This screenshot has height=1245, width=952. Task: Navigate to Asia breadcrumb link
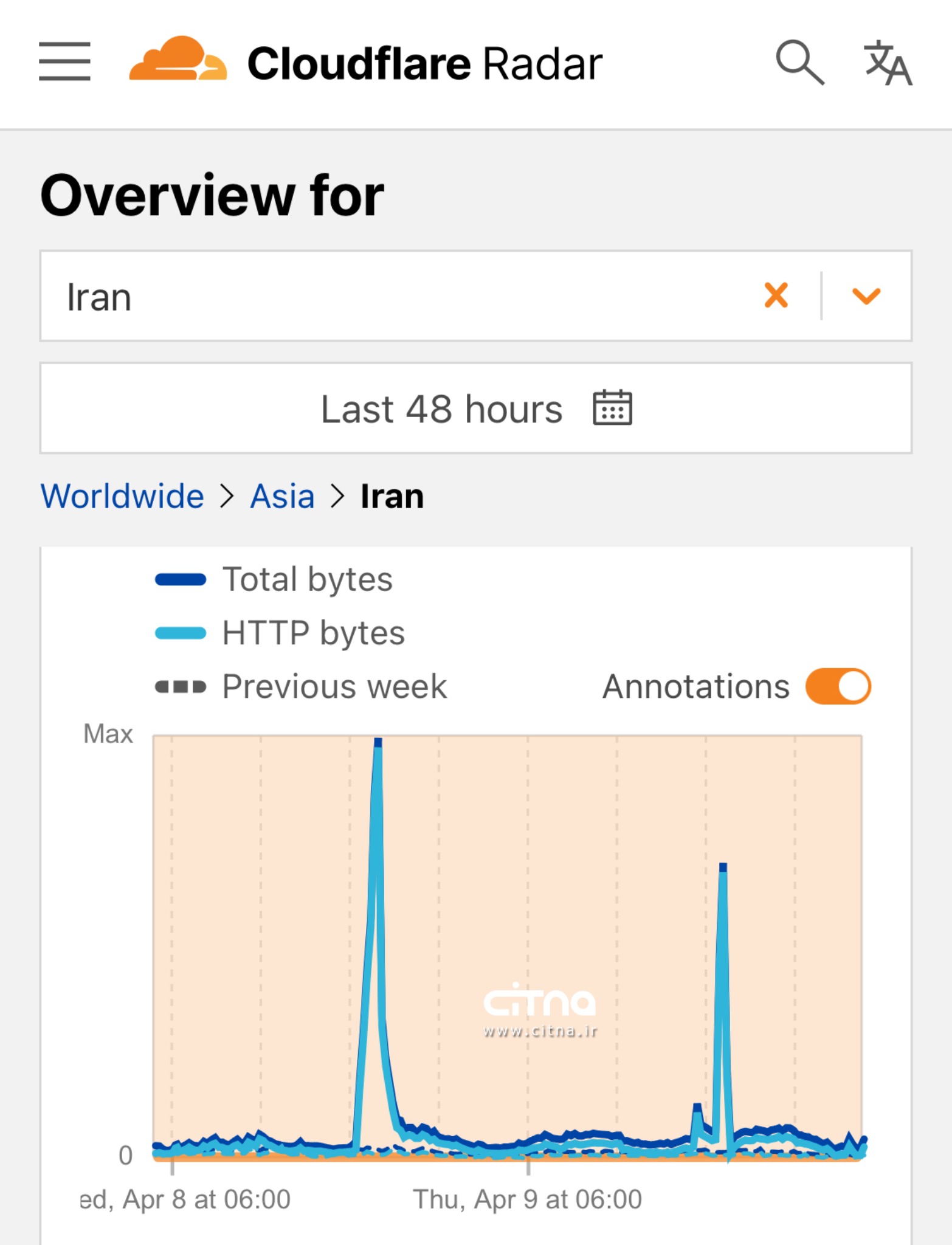pos(283,496)
